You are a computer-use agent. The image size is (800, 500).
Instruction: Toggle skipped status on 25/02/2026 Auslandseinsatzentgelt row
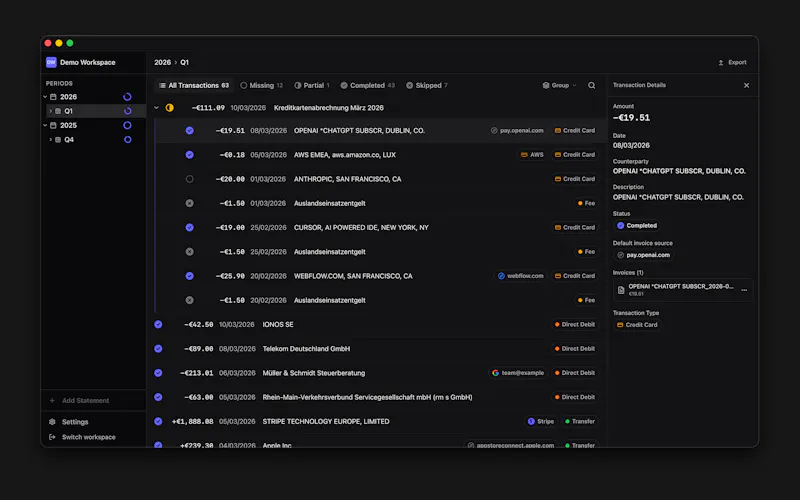(x=189, y=252)
